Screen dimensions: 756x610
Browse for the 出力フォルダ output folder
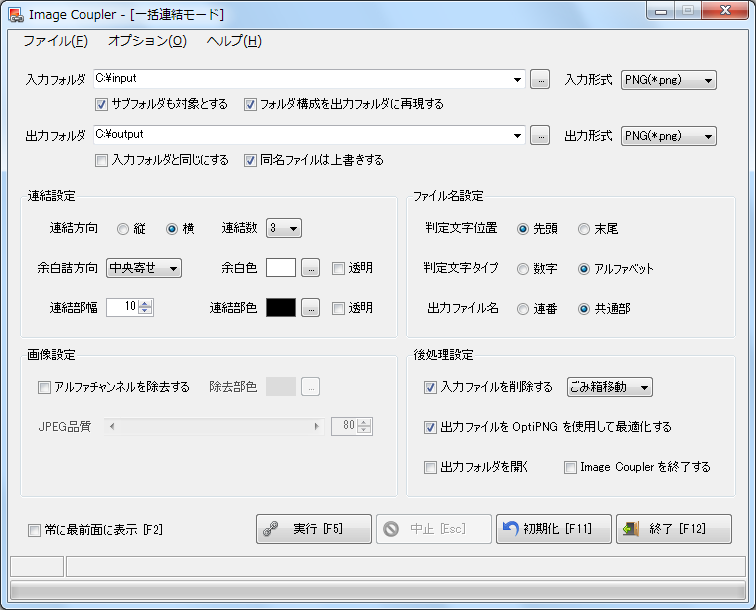[540, 136]
